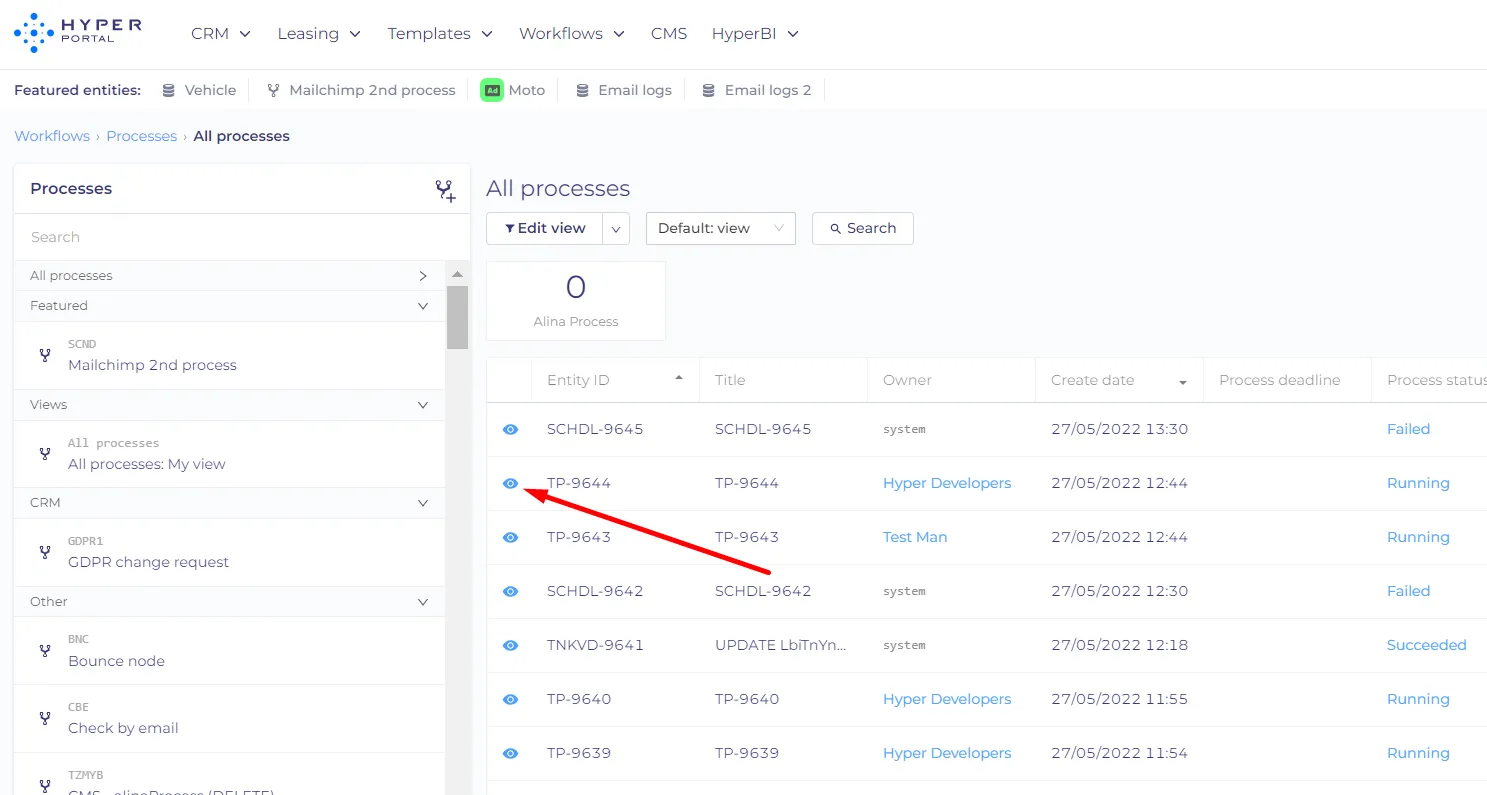
Task: Expand the All processes sidebar row
Action: tap(229, 276)
